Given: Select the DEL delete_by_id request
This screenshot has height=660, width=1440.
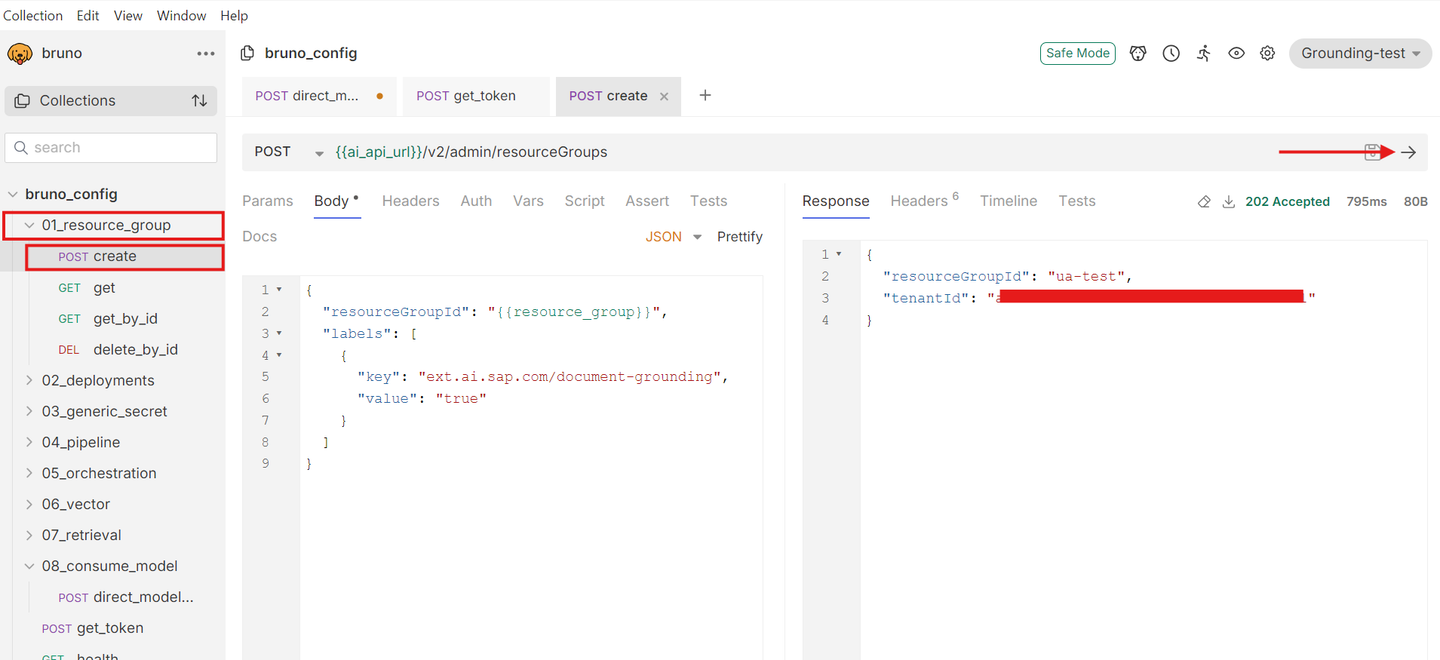Looking at the screenshot, I should click(x=118, y=350).
